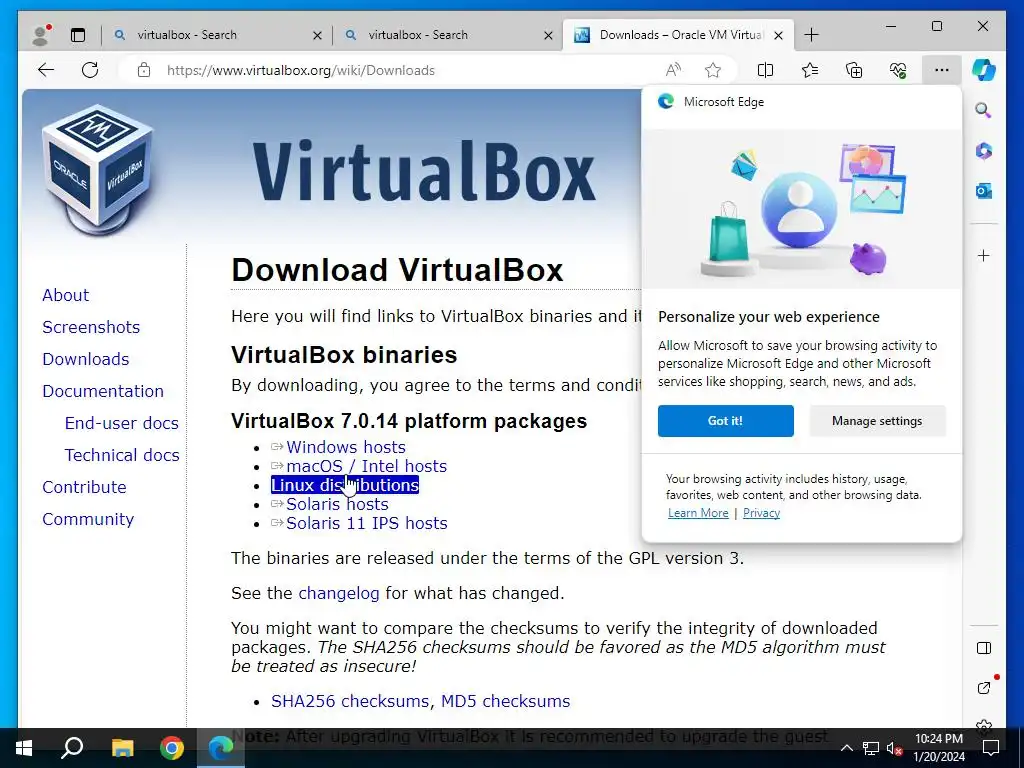Click Got it! button

pyautogui.click(x=726, y=421)
